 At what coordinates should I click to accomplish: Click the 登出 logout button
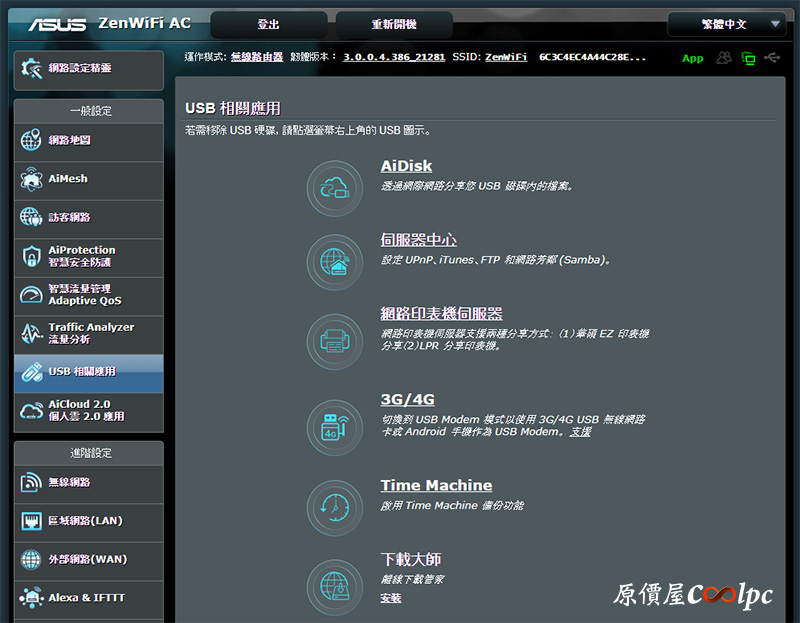[269, 24]
